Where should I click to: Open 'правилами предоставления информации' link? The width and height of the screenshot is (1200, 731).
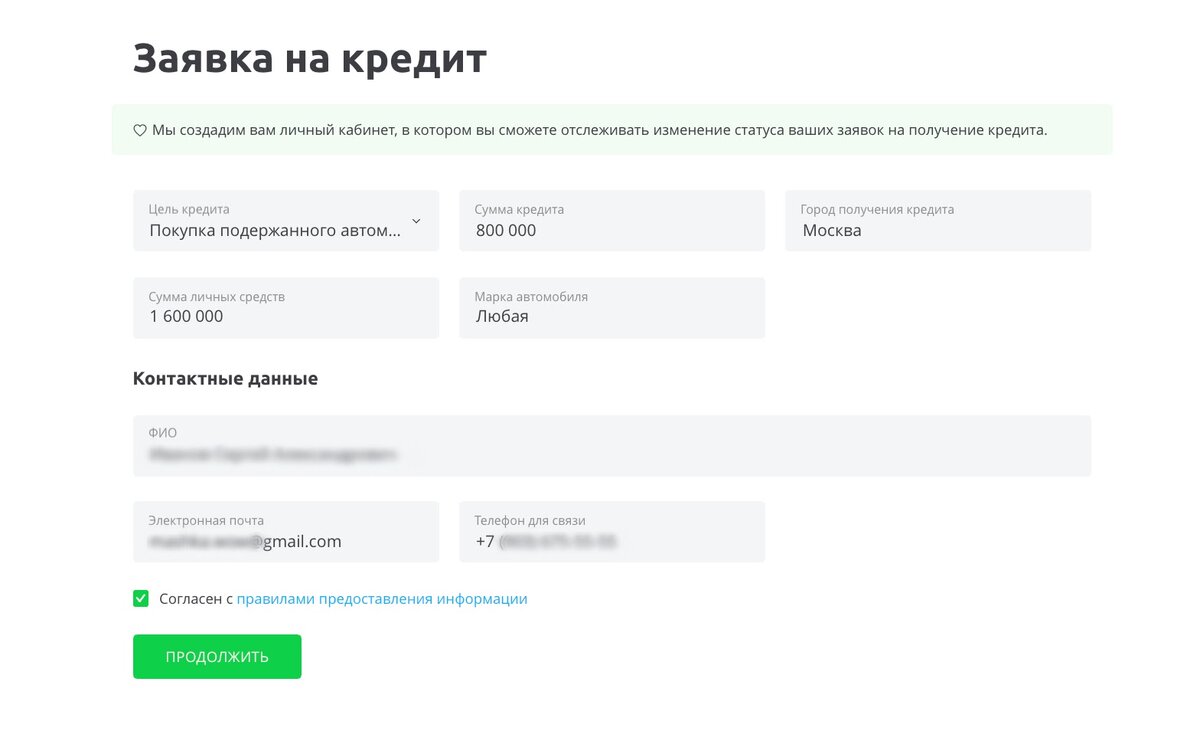pyautogui.click(x=381, y=598)
